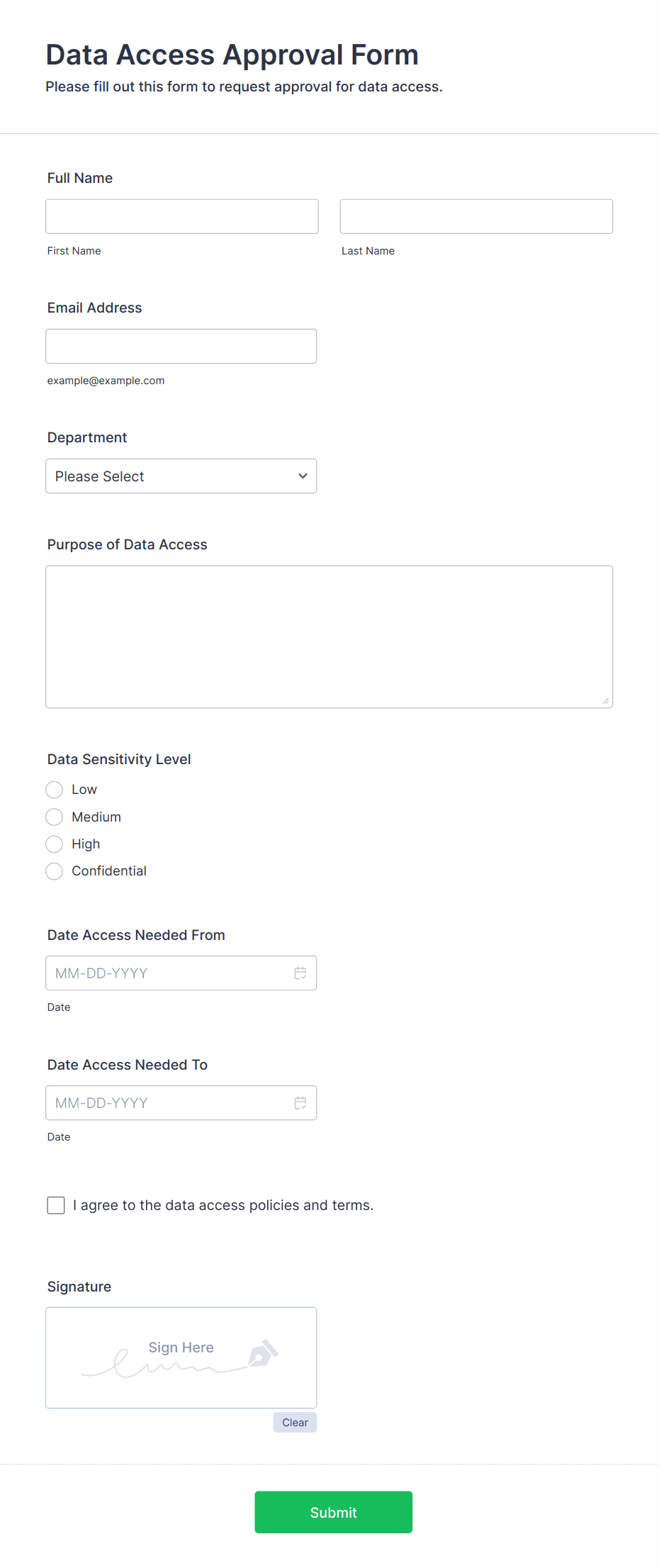Open calendar picker for Date Access Needed From
This screenshot has height=1568, width=659.
pos(300,973)
